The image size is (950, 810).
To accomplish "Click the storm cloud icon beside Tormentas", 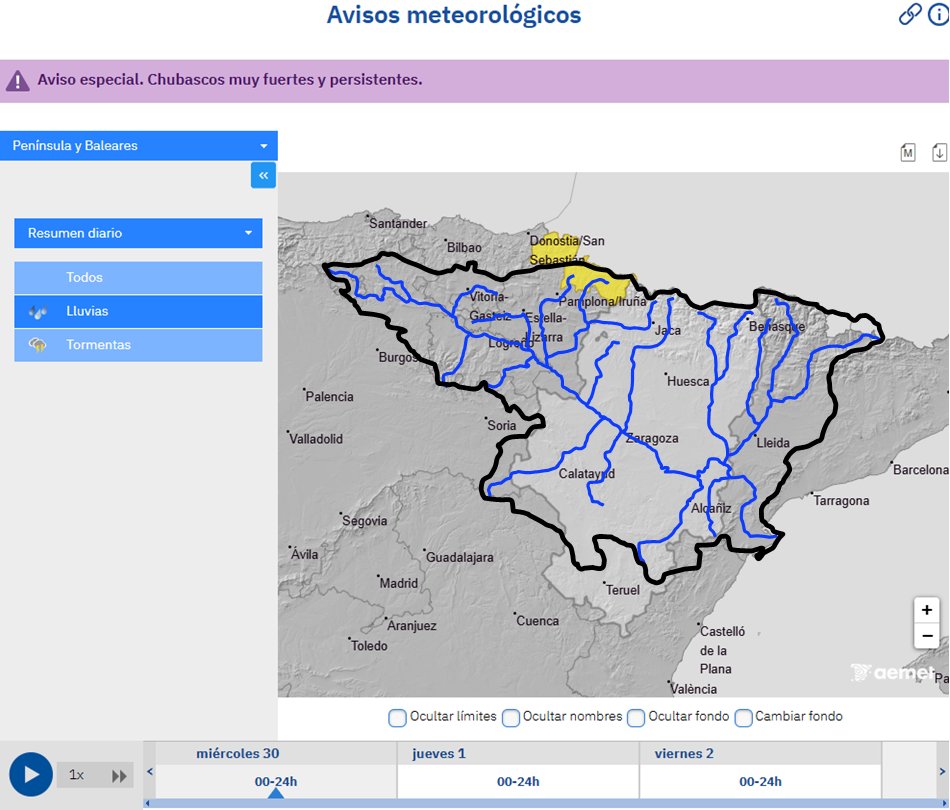I will [38, 345].
